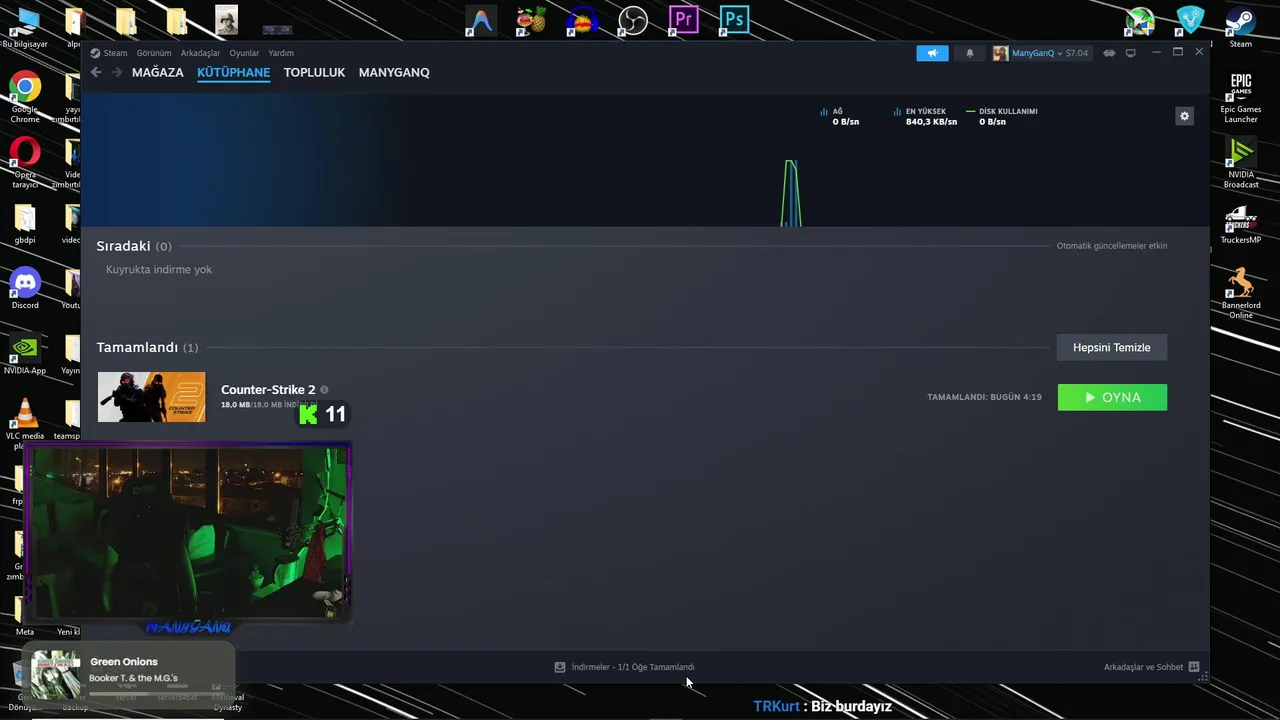
Task: Switch to the MAĞAZA tab
Action: point(158,72)
